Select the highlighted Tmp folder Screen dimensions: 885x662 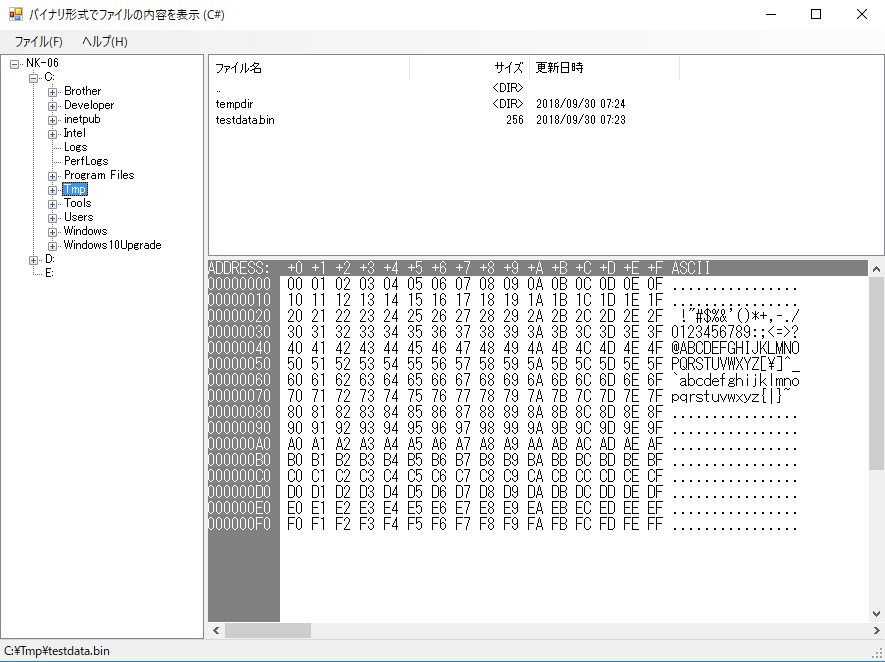75,189
